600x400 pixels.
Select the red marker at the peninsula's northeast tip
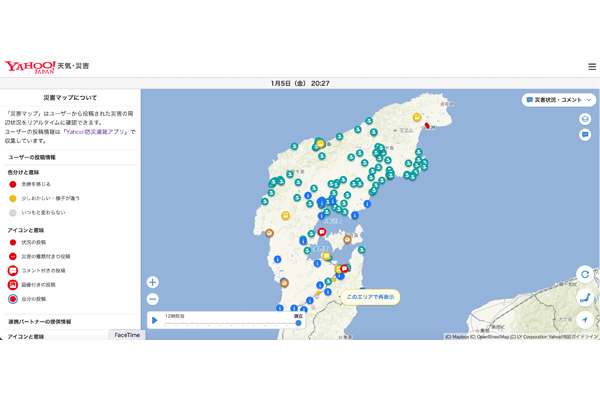[428, 126]
